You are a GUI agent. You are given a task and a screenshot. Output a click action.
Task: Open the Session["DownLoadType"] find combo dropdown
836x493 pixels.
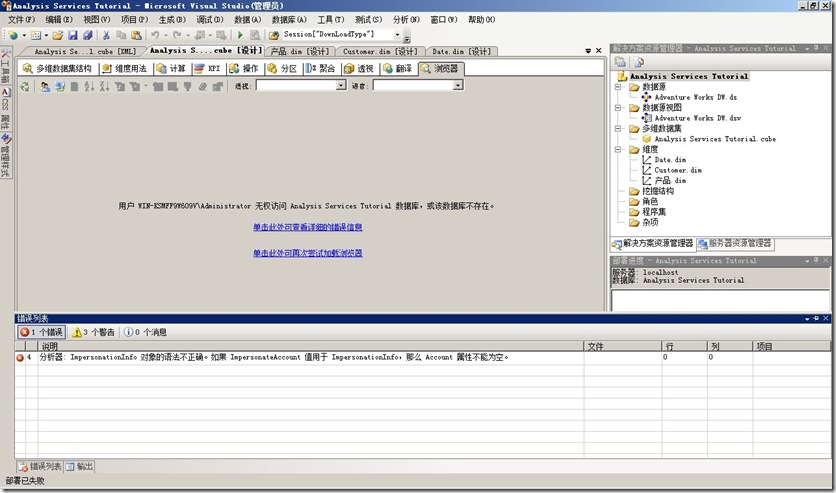[x=397, y=35]
